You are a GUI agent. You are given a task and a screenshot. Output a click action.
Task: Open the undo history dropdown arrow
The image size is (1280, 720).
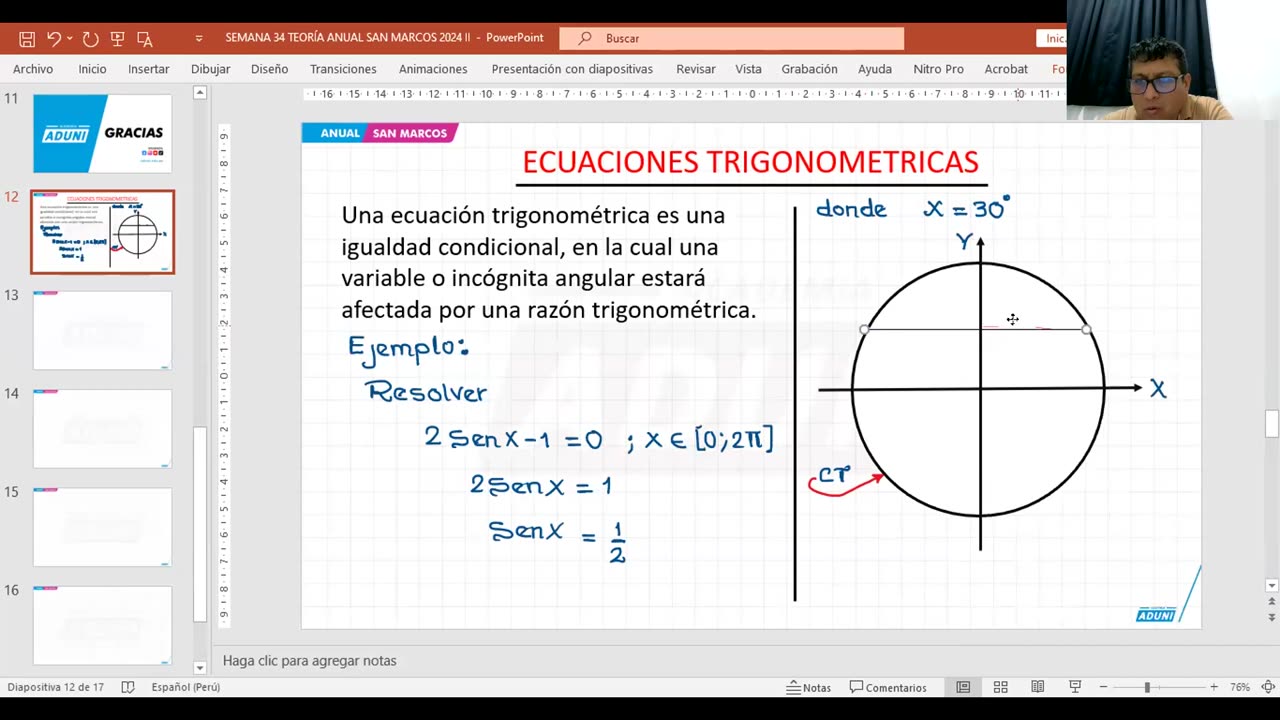(69, 39)
